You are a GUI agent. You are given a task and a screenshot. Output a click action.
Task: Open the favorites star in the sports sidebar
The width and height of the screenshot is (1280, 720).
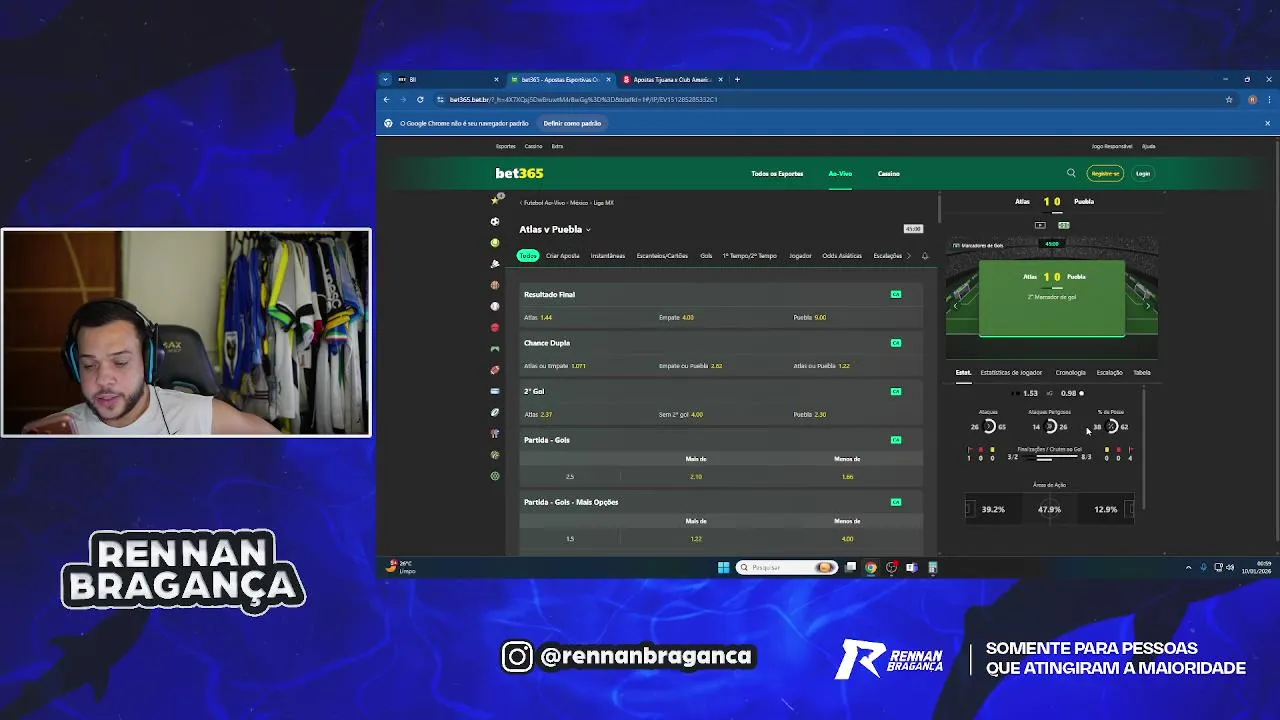point(494,200)
